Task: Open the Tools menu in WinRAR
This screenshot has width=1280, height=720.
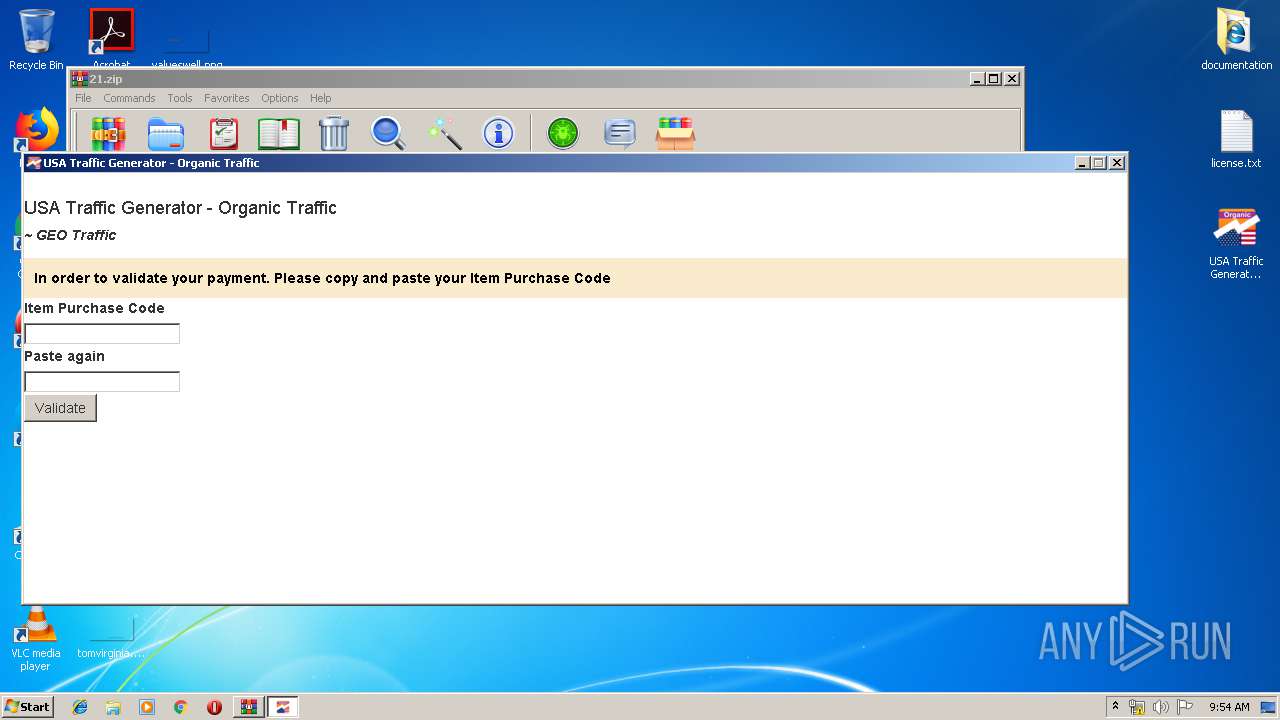Action: (x=180, y=98)
